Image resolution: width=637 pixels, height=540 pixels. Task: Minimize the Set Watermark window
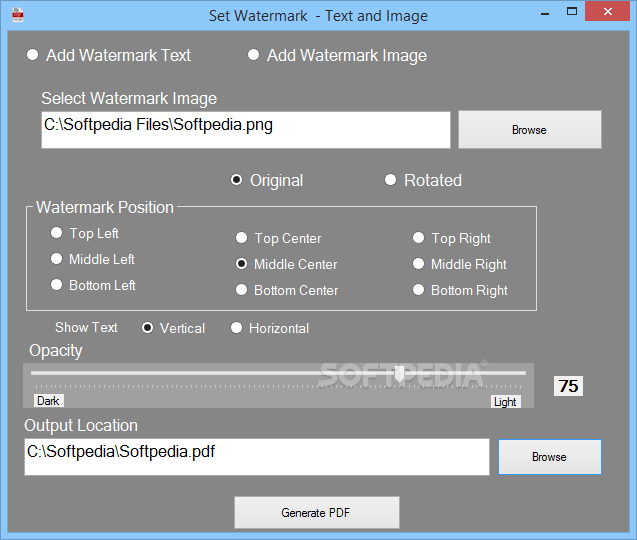[x=545, y=14]
